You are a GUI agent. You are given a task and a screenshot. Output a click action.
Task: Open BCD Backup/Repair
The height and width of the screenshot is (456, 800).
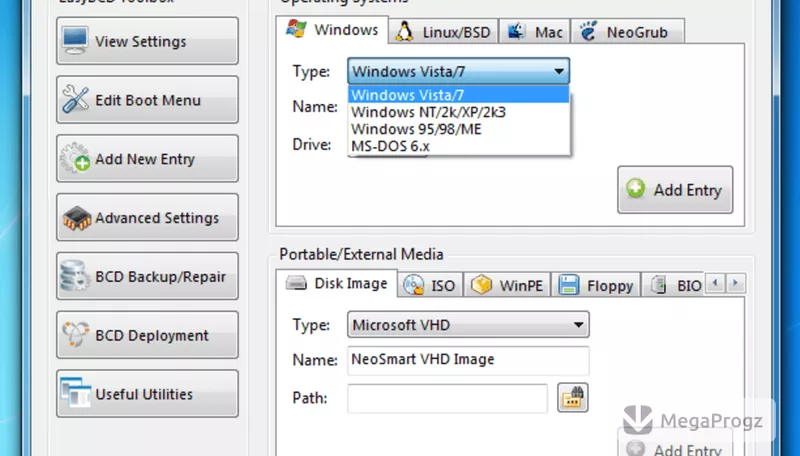147,276
